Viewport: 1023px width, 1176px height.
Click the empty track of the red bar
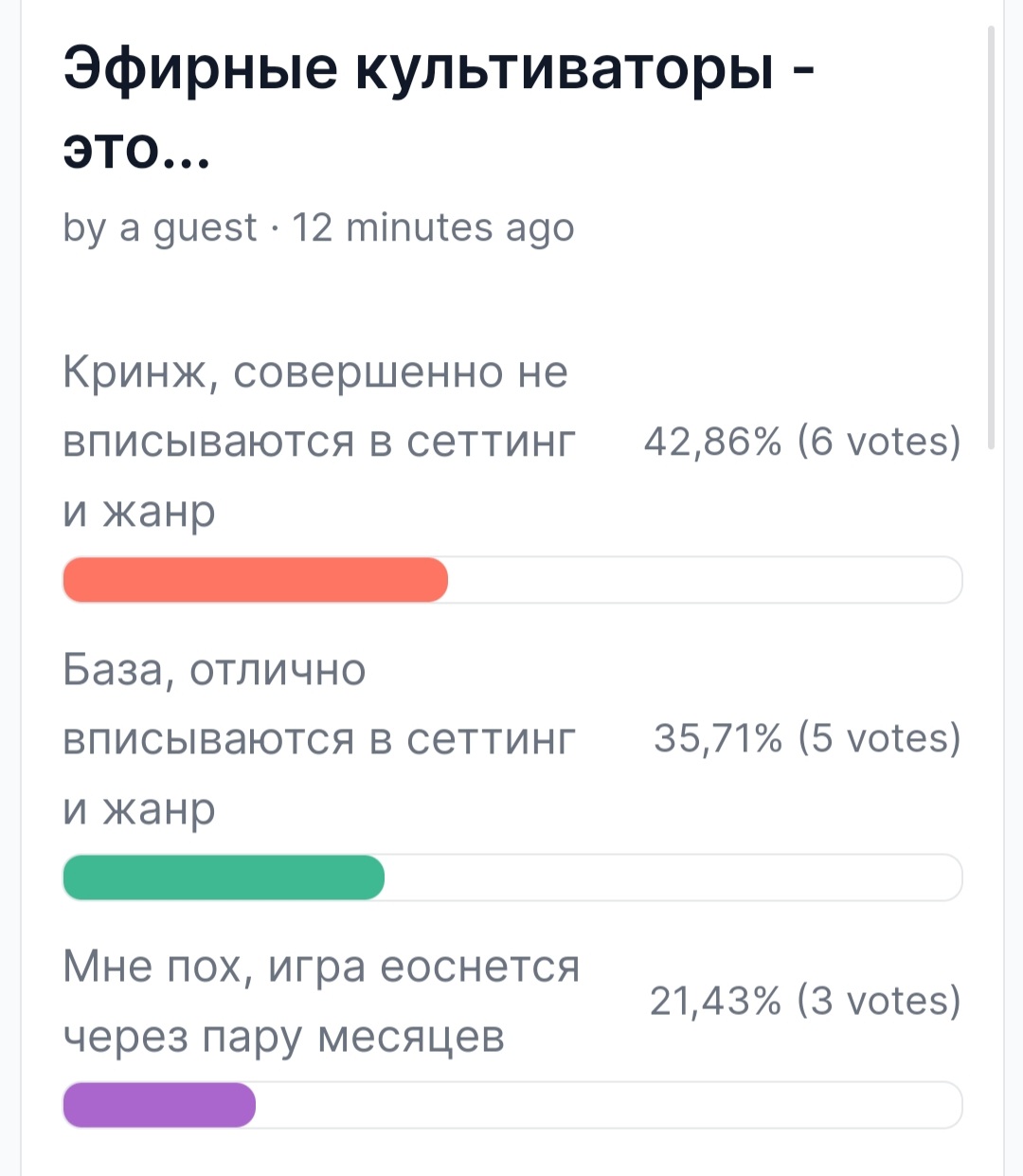pyautogui.click(x=705, y=580)
